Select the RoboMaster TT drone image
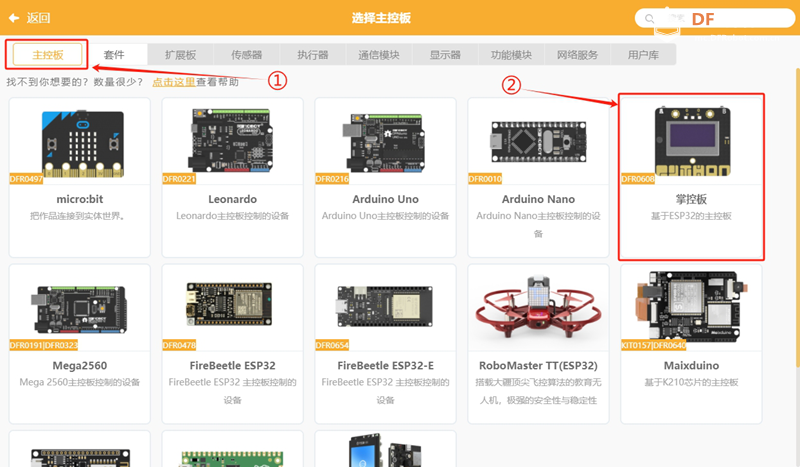Image resolution: width=800 pixels, height=467 pixels. [538, 307]
